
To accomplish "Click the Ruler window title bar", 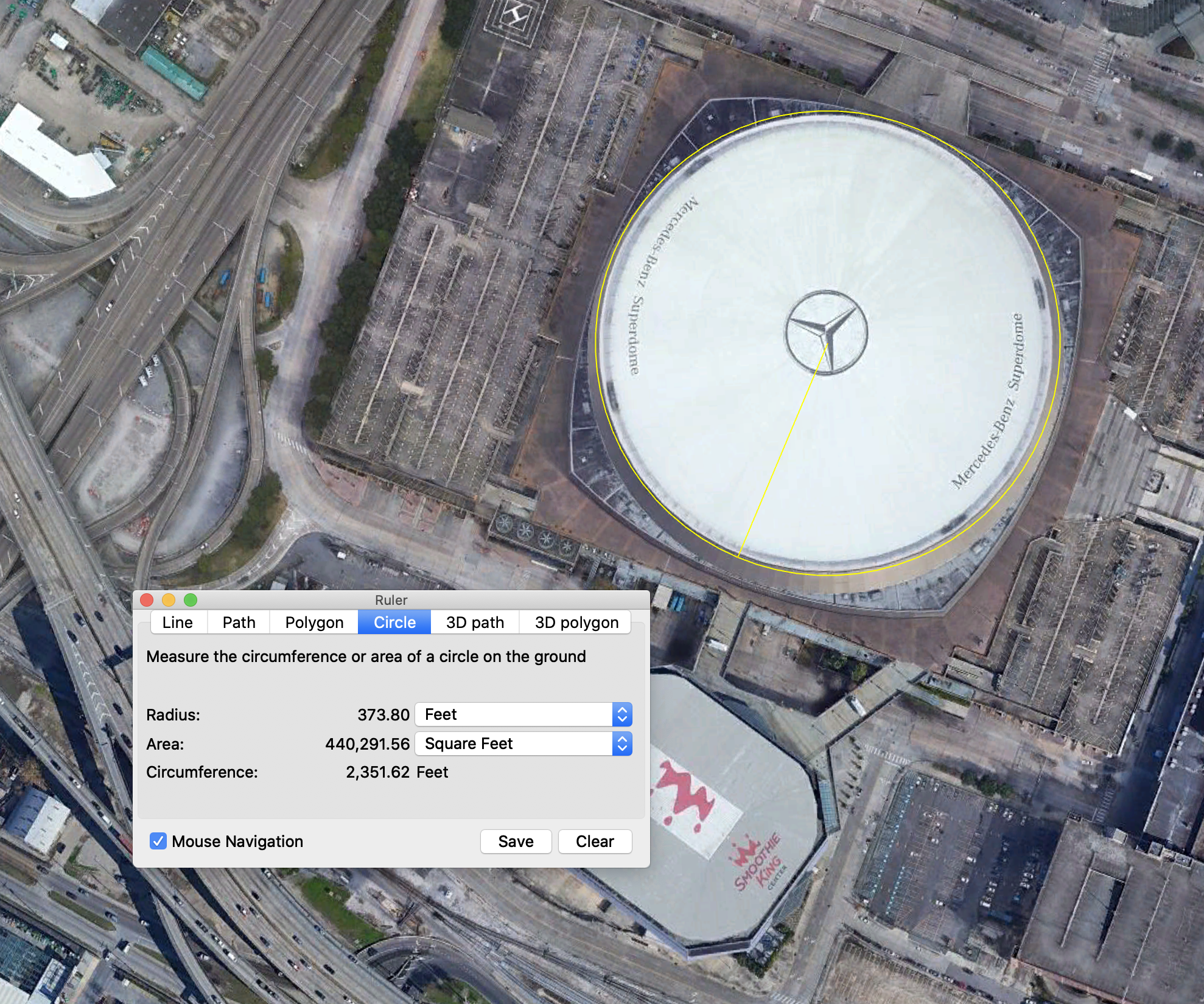I will (x=391, y=600).
